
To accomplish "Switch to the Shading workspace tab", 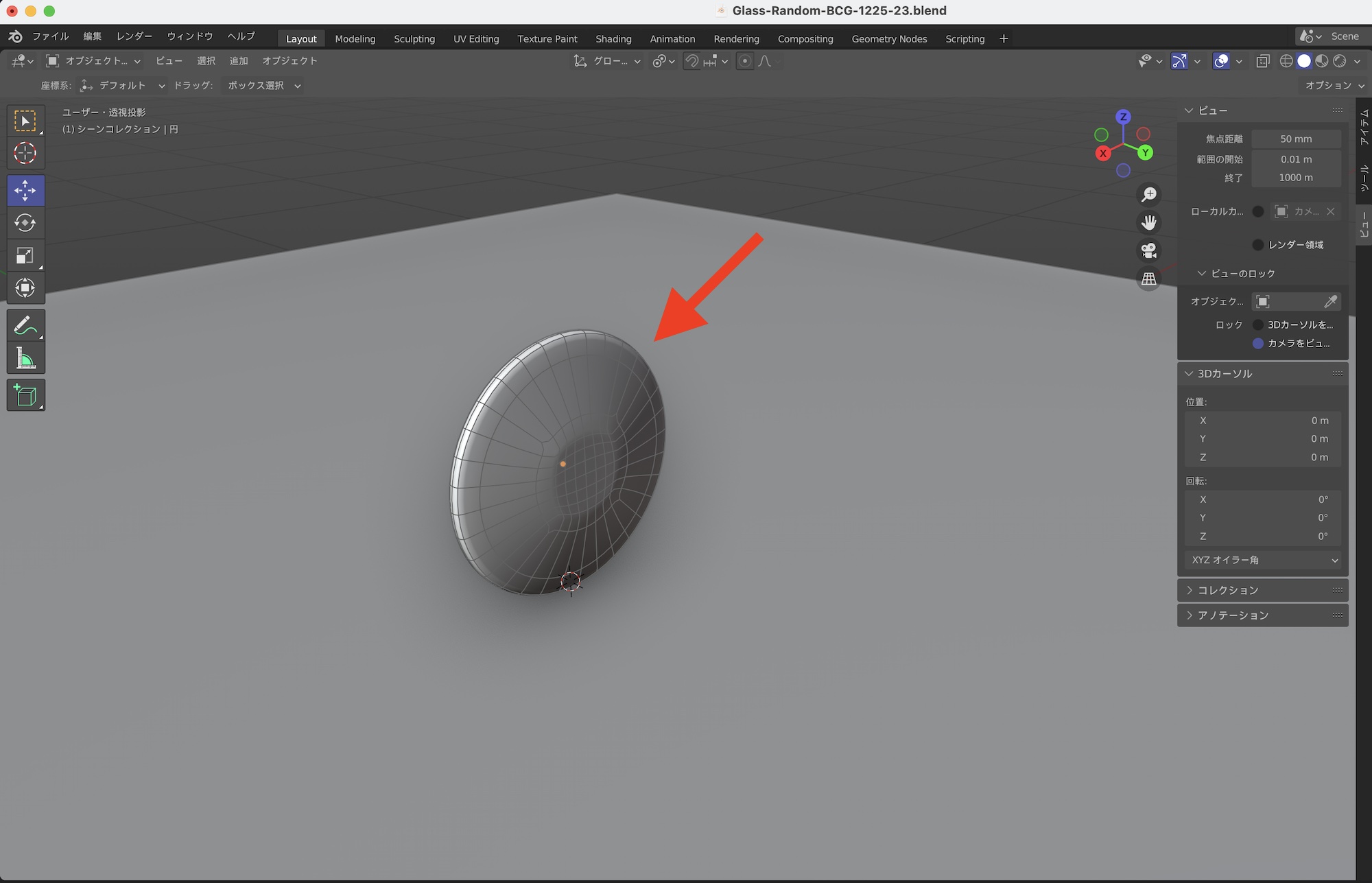I will coord(613,38).
